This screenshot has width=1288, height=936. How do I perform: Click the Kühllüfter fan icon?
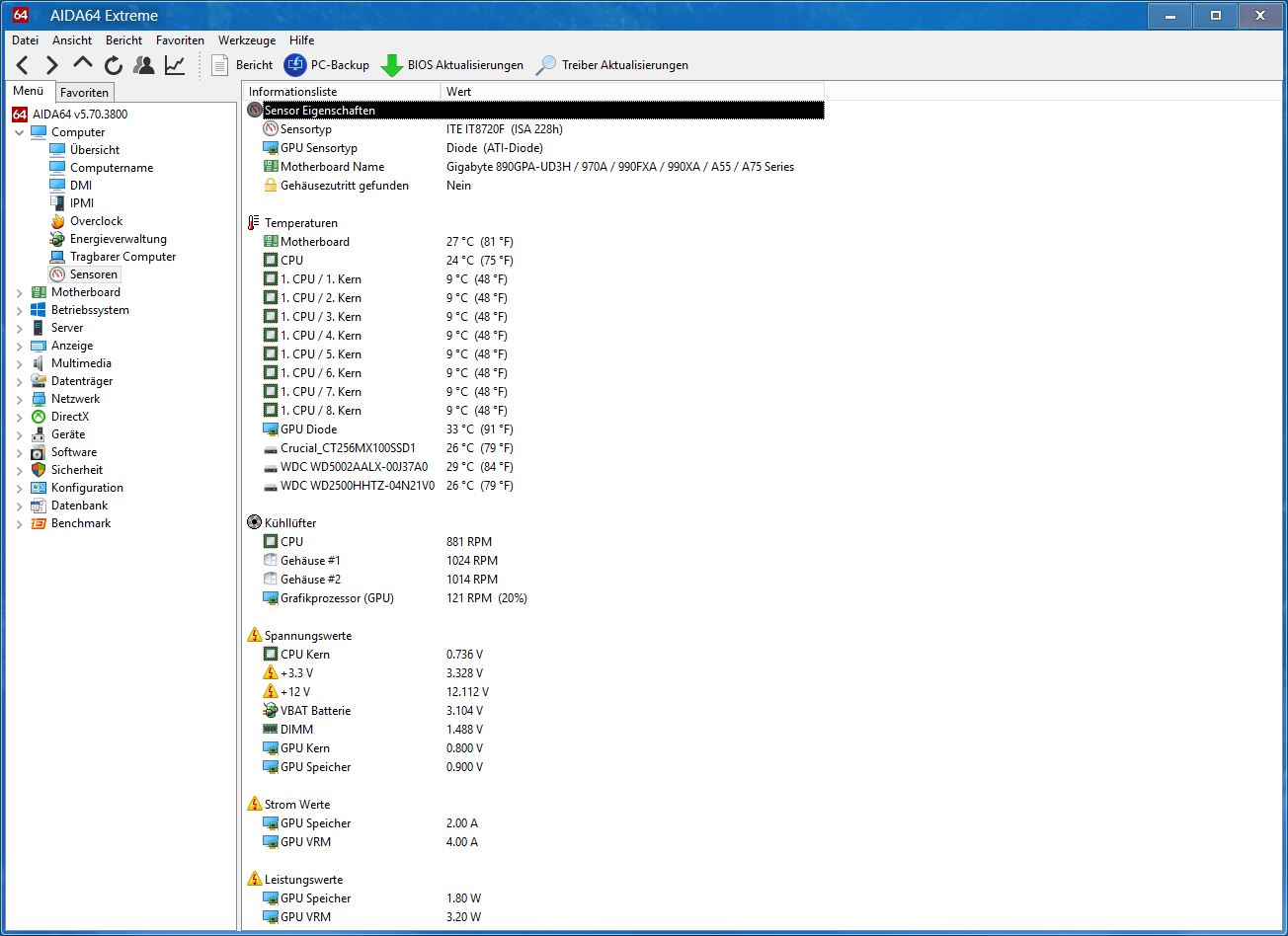click(254, 523)
